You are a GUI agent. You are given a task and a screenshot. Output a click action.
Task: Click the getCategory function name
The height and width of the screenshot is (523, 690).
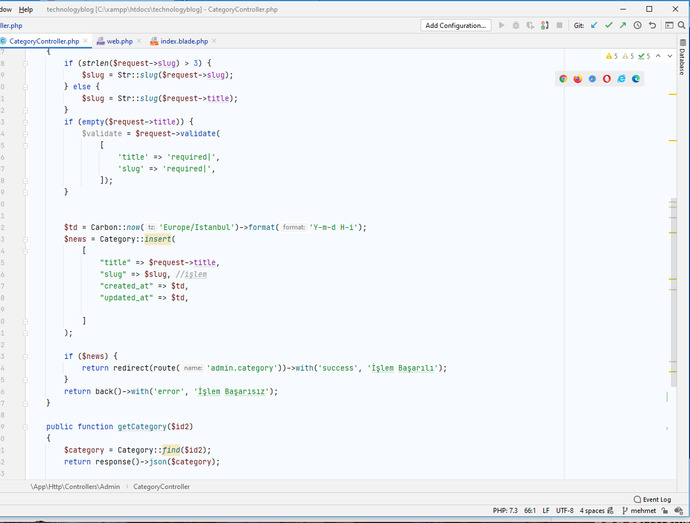142,427
